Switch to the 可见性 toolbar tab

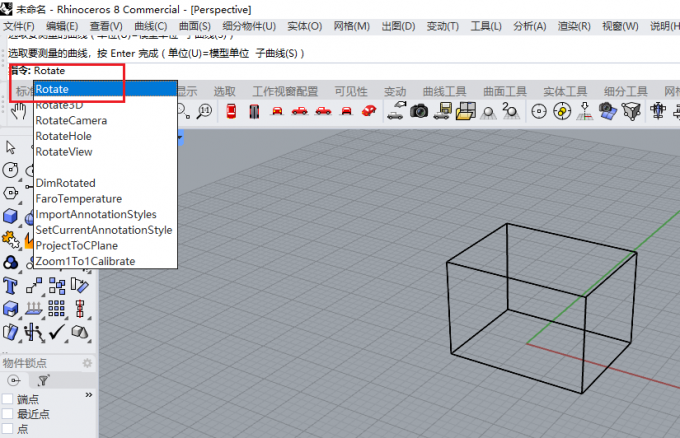351,92
